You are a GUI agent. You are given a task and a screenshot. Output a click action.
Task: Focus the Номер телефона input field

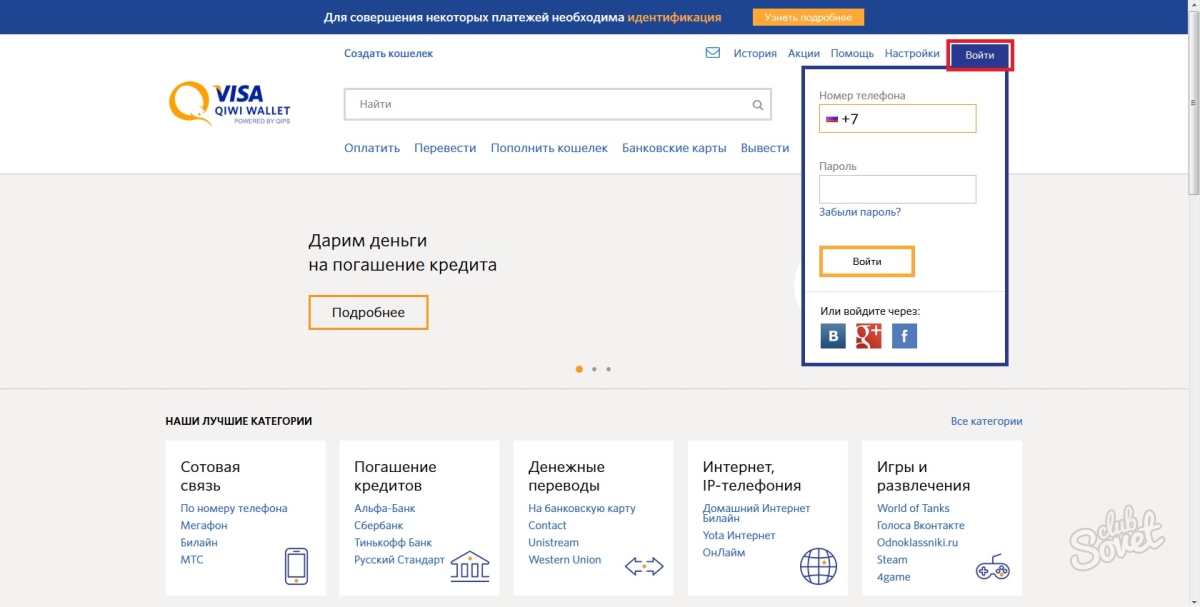click(897, 119)
